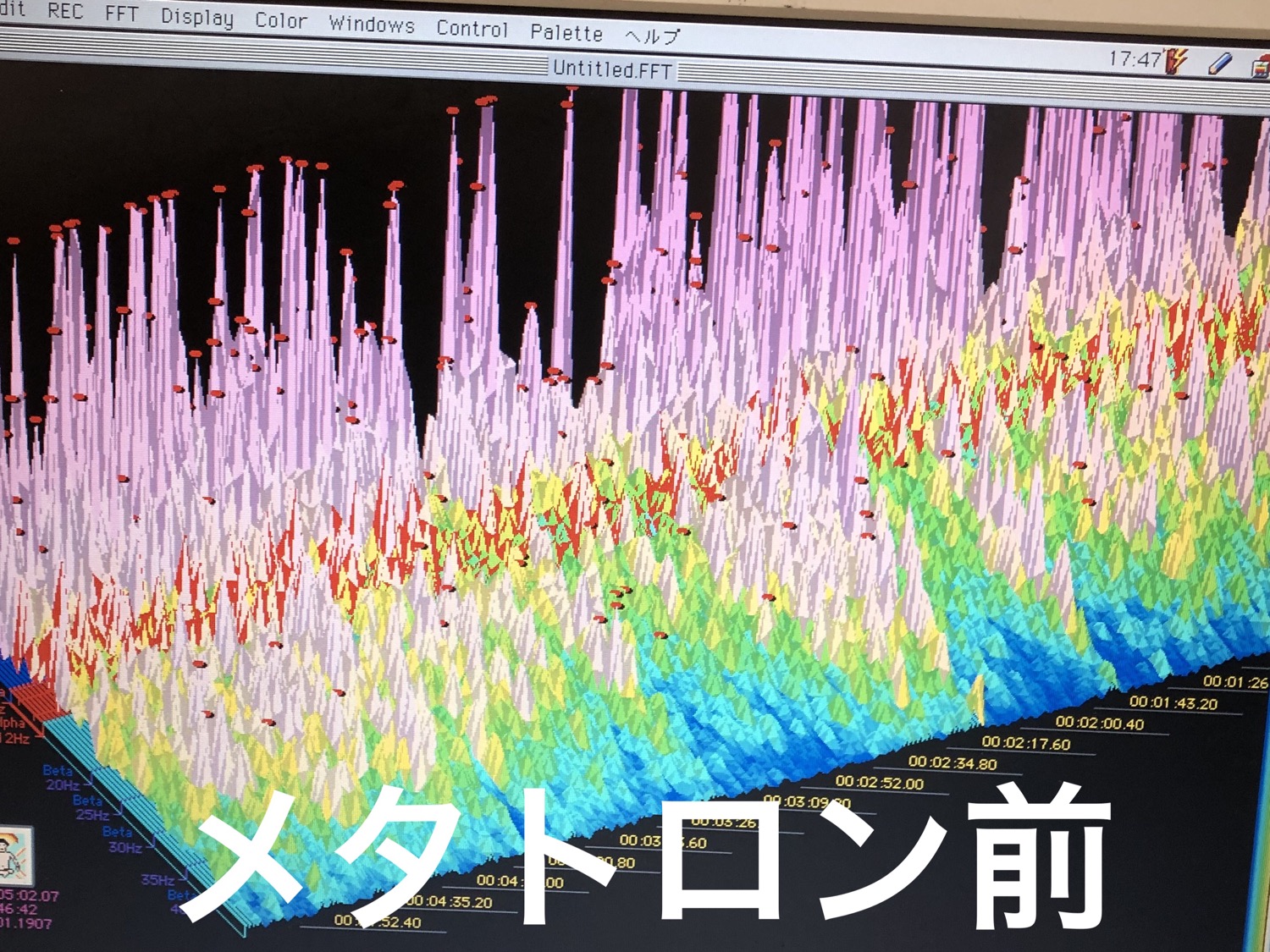Click the 01.1907 readout at bottom left

coord(26,923)
